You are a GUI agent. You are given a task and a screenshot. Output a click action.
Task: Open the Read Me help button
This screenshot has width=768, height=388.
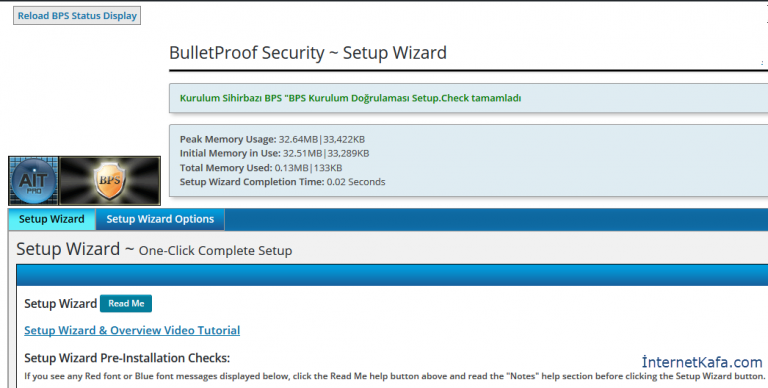pyautogui.click(x=126, y=303)
